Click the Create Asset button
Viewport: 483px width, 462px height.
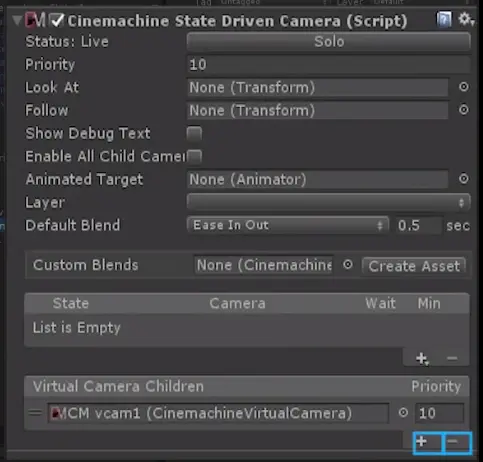414,266
